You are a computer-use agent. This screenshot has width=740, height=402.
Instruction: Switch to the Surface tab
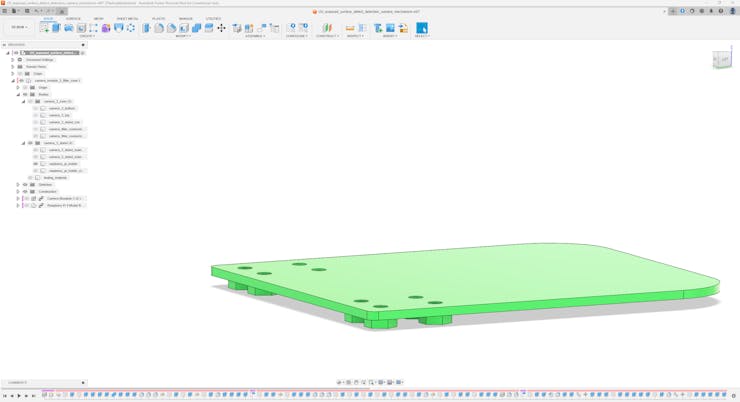pos(73,19)
